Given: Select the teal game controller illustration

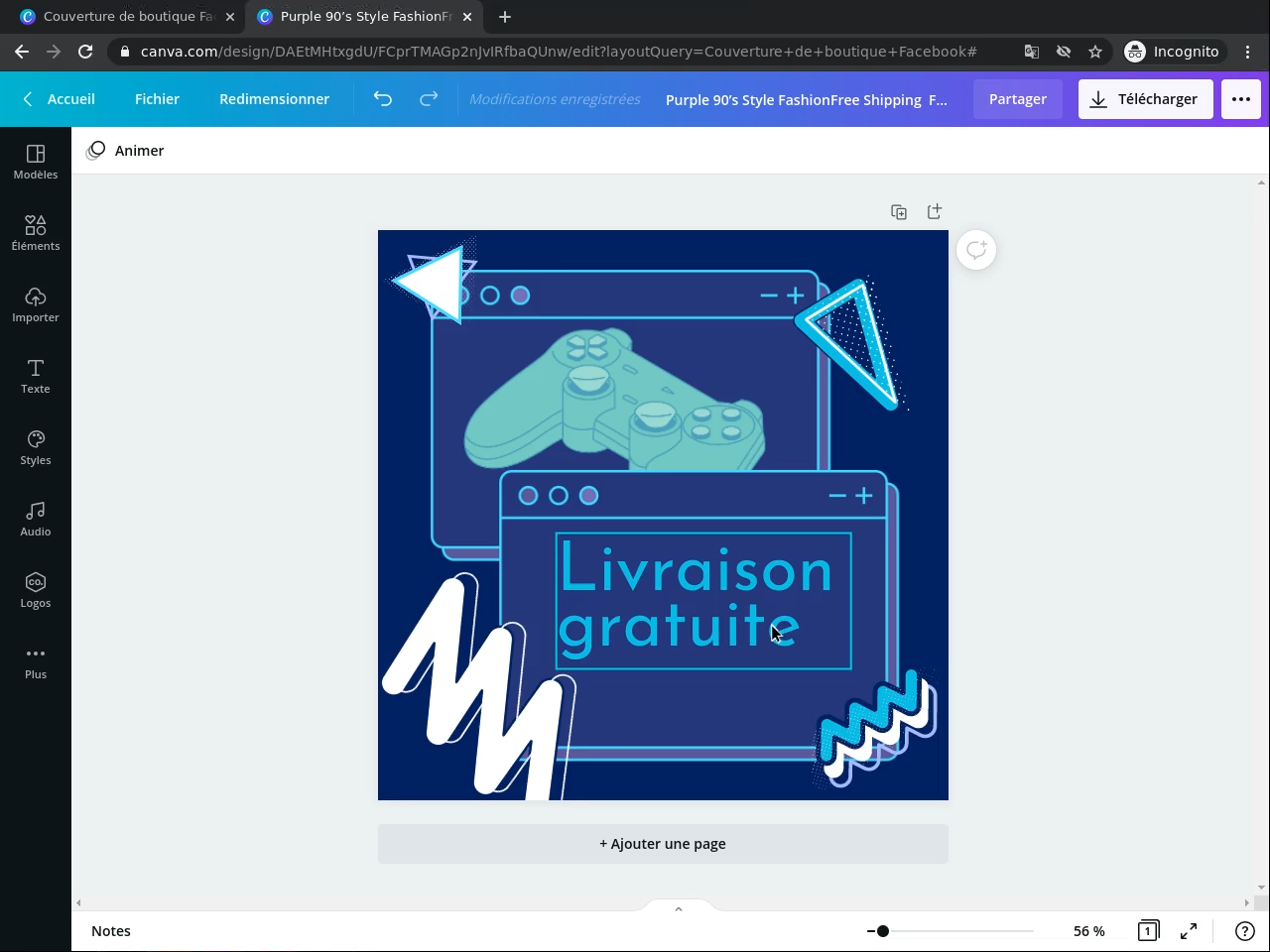Looking at the screenshot, I should pos(615,400).
